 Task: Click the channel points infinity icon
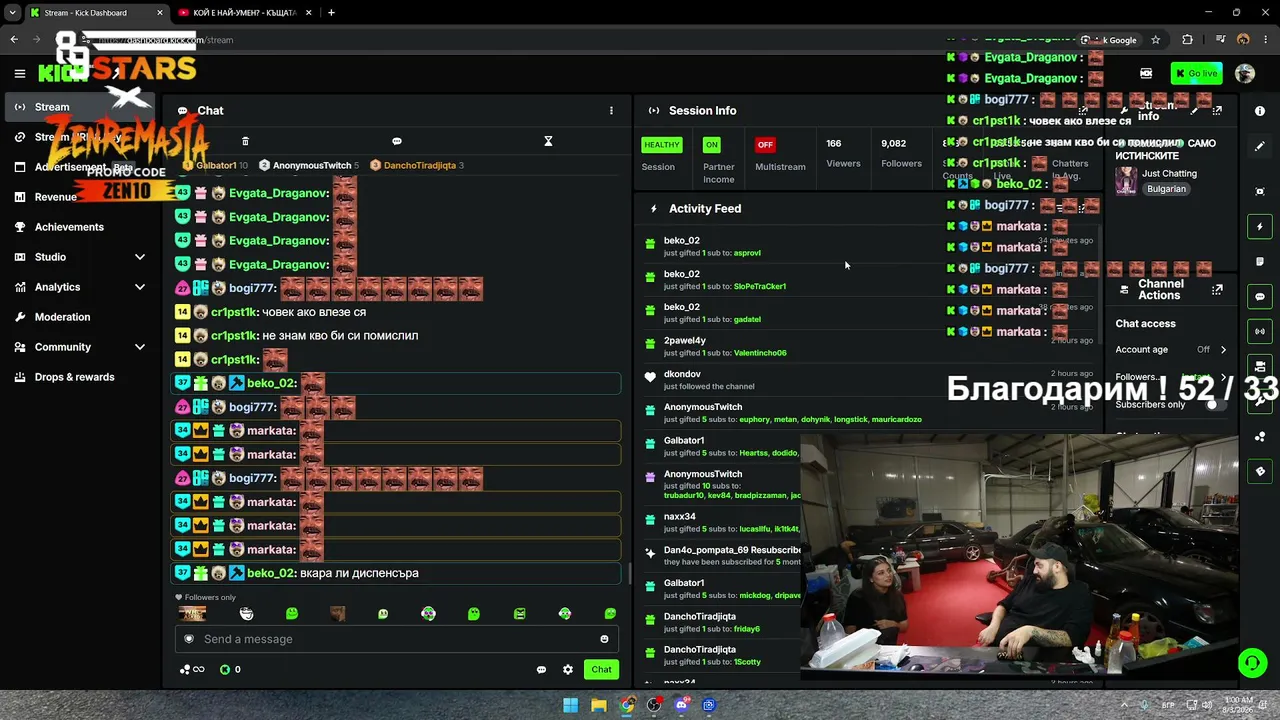[x=192, y=670]
